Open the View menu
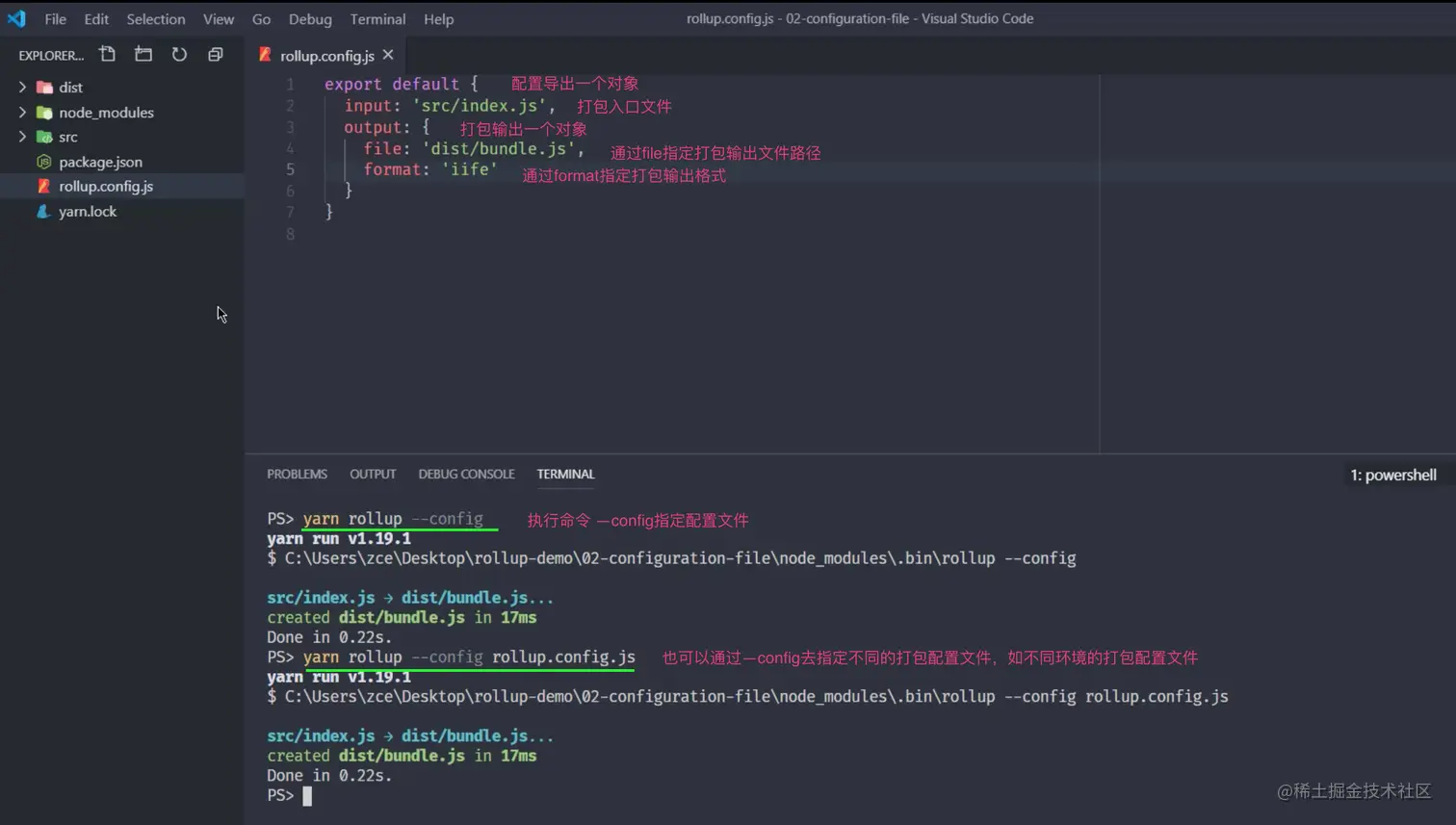Viewport: 1456px width, 825px height. [219, 19]
